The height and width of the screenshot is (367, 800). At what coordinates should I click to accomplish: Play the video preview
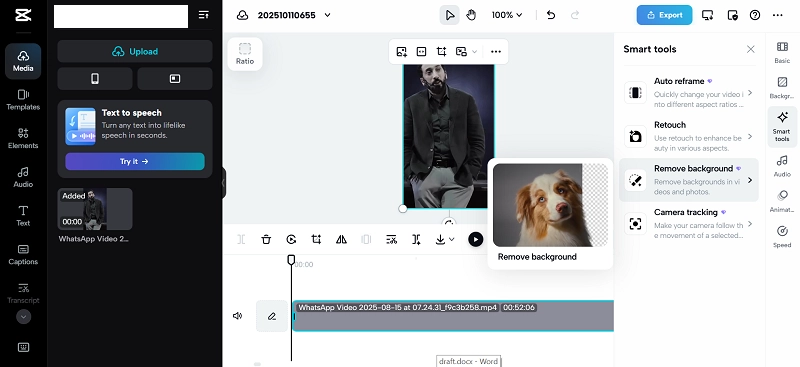tap(476, 239)
